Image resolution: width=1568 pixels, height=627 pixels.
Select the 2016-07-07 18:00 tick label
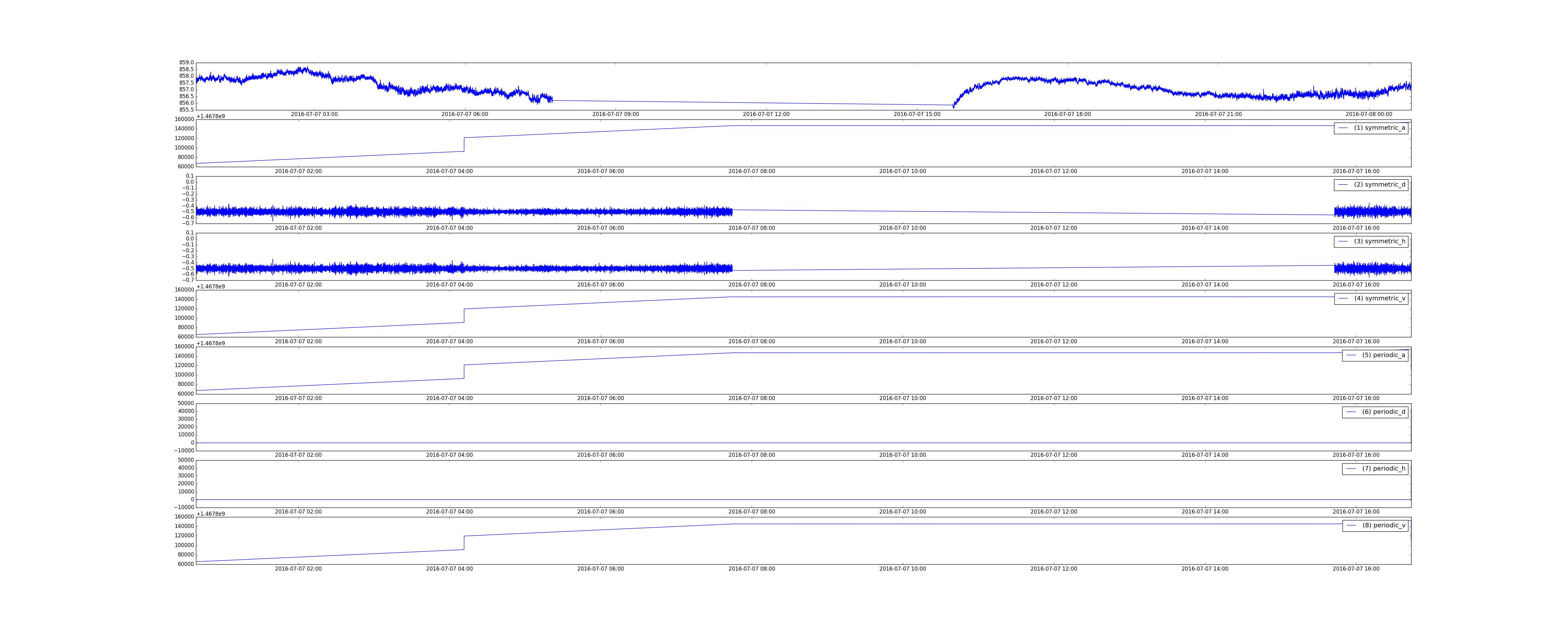[1068, 114]
